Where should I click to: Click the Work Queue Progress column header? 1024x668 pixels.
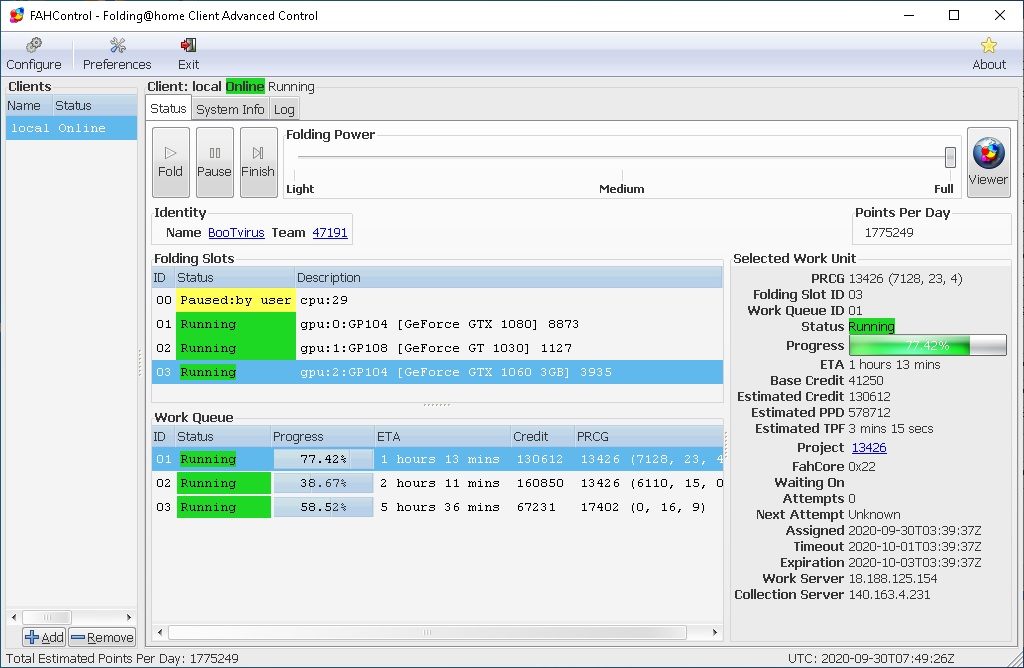pos(322,436)
